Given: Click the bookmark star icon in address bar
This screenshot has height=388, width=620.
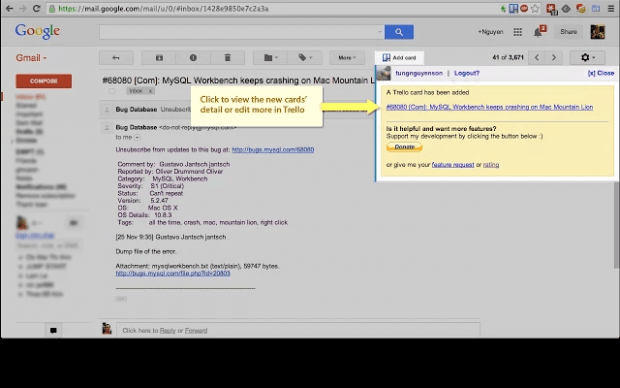Looking at the screenshot, I should (x=535, y=8).
